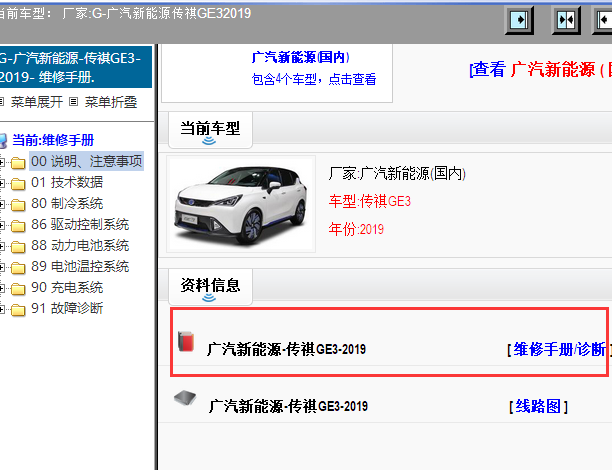Click the 当前:维修手册 tree root
612x470 pixels.
click(x=53, y=140)
